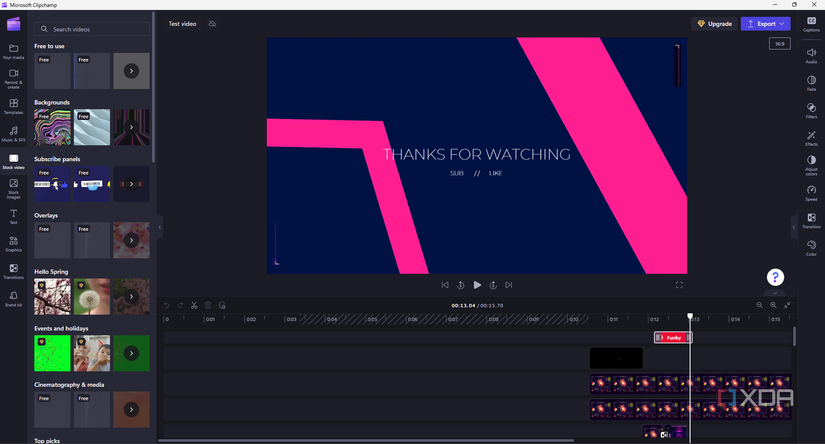Open the Effects properties panel
825x444 pixels.
[811, 138]
